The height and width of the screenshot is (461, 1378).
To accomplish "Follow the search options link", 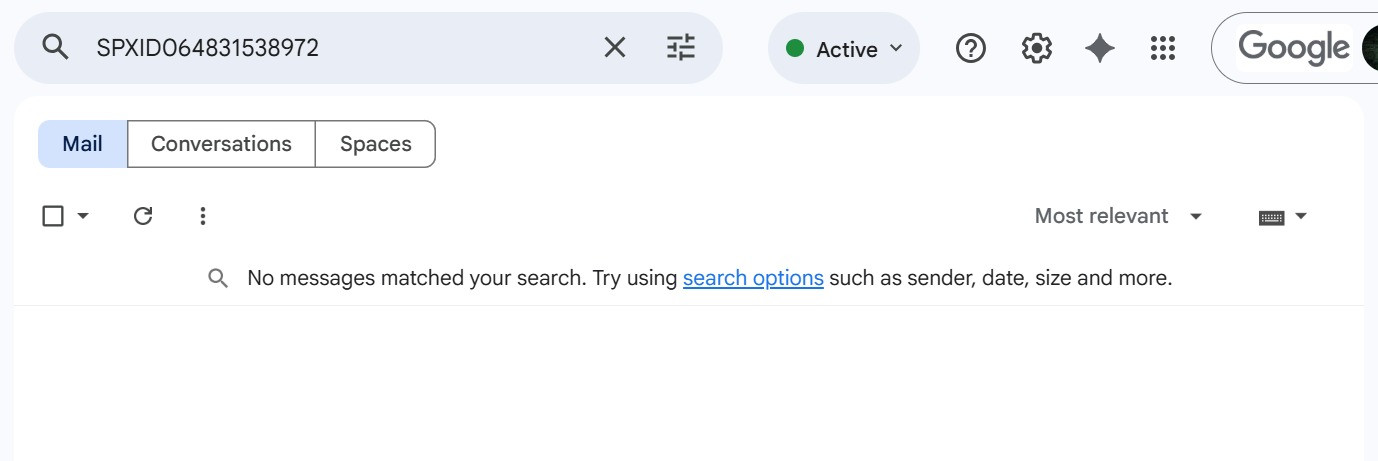I will 753,278.
